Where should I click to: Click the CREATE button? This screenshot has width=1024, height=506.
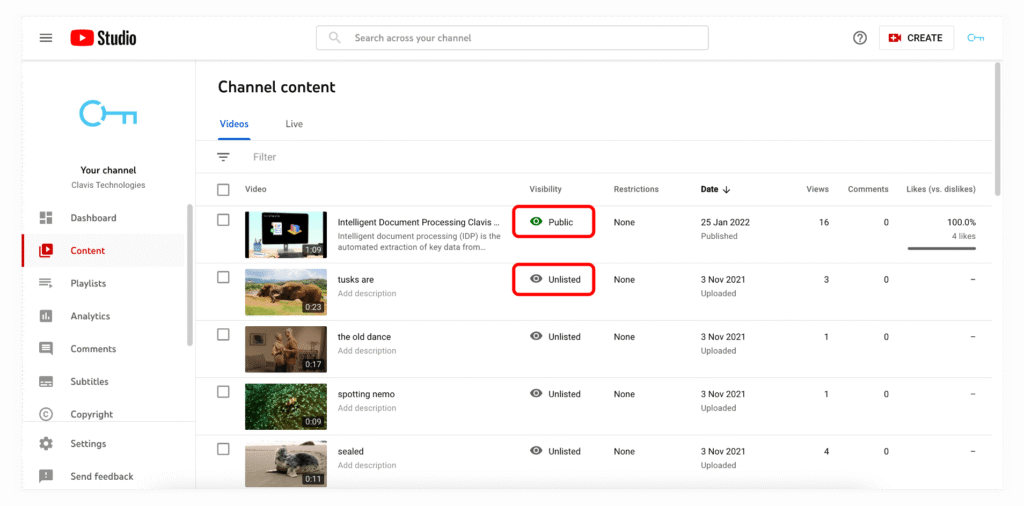(916, 38)
